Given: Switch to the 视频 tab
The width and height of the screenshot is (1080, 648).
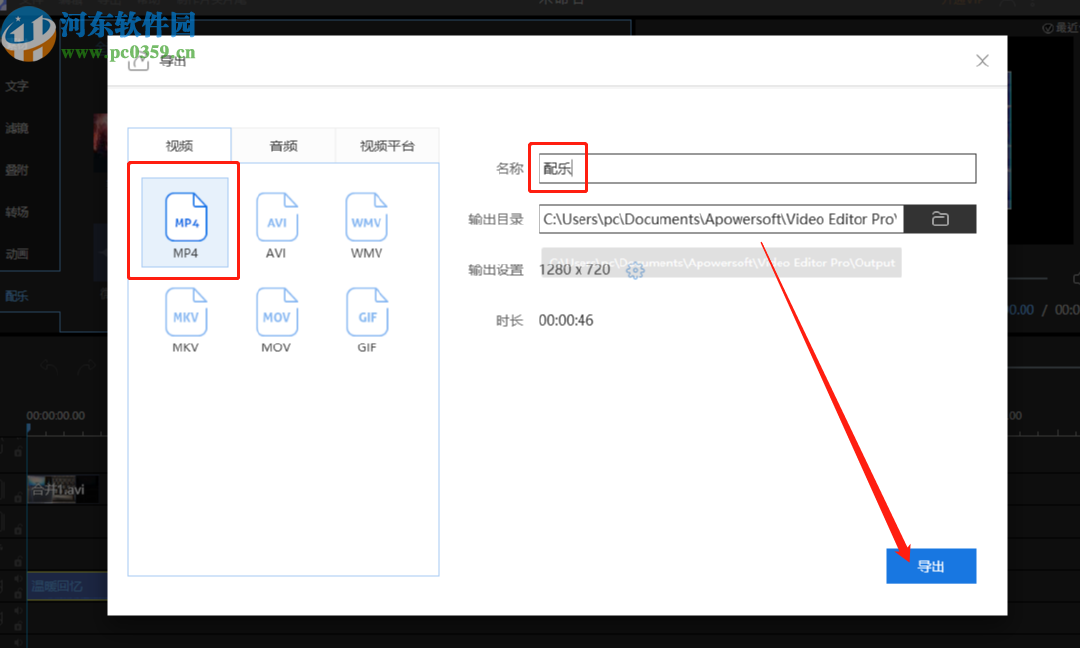Looking at the screenshot, I should [179, 145].
